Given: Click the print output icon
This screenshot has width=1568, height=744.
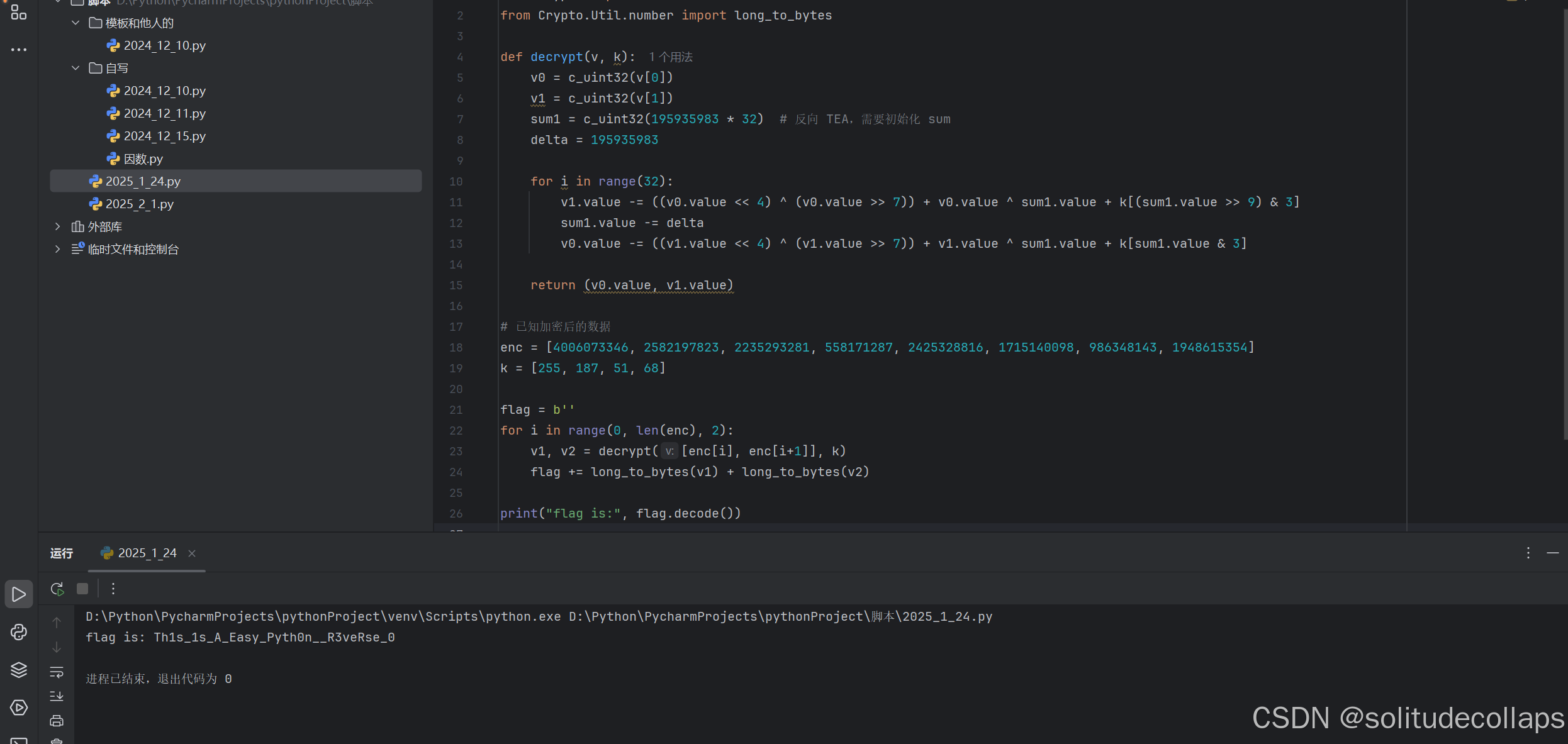Looking at the screenshot, I should click(x=57, y=721).
